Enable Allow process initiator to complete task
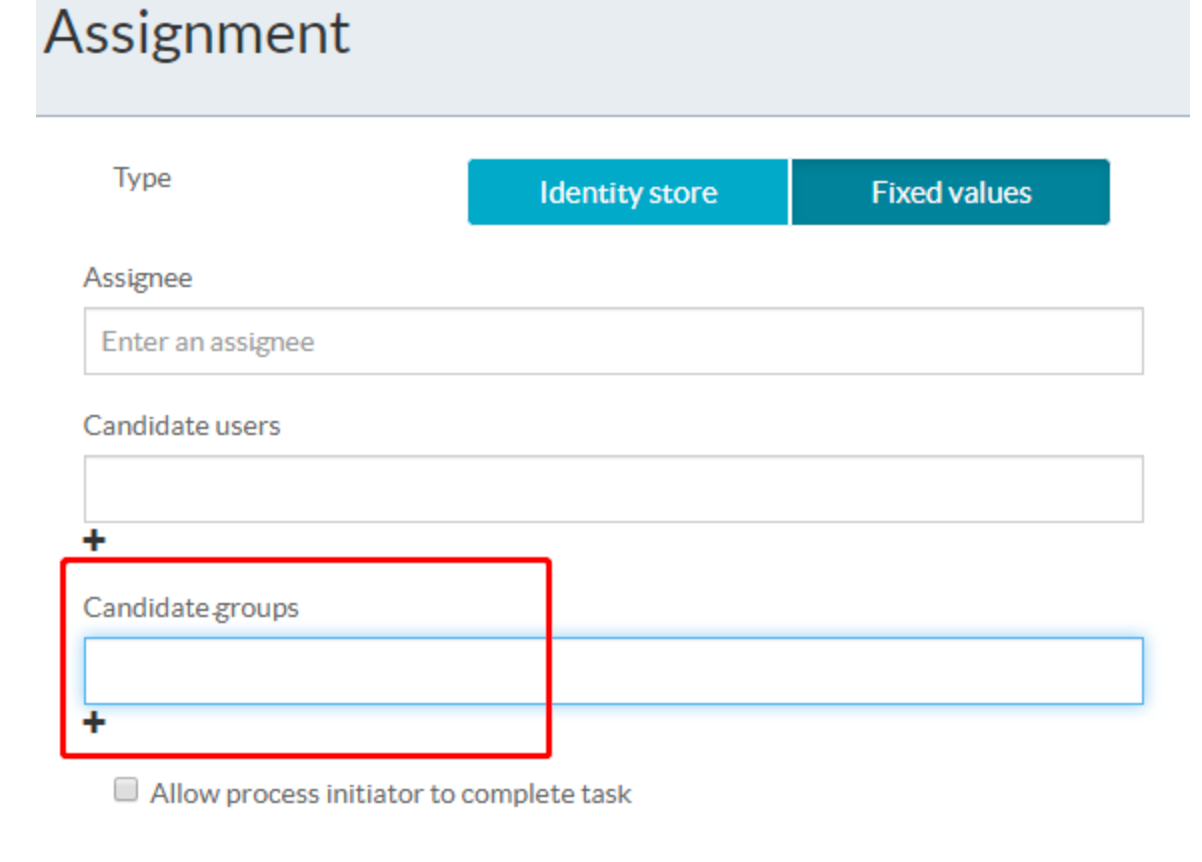Viewport: 1202px width, 862px height. click(x=126, y=791)
